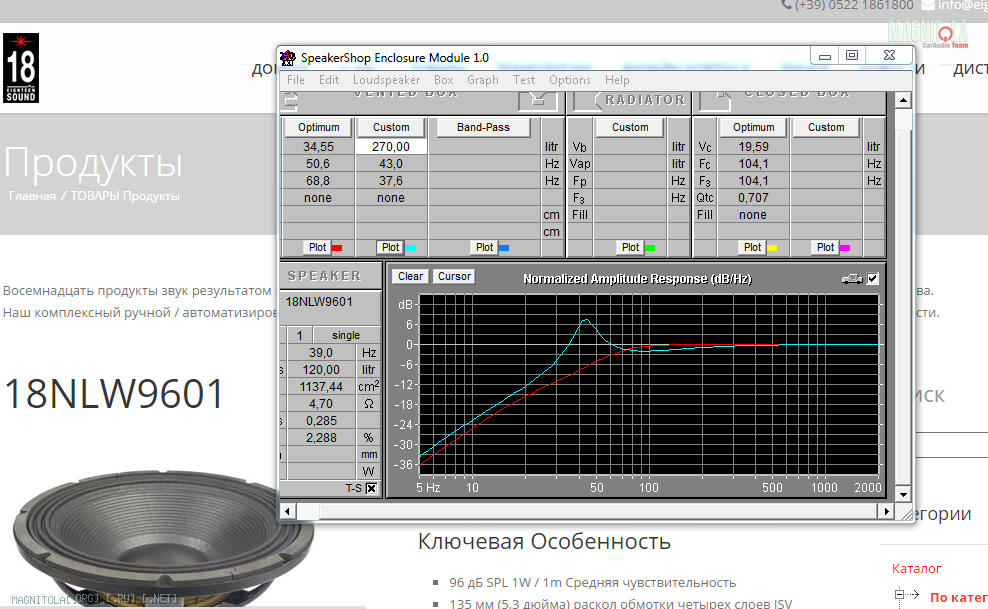Click the speaker value 0,285
988x609 pixels.
pos(321,421)
